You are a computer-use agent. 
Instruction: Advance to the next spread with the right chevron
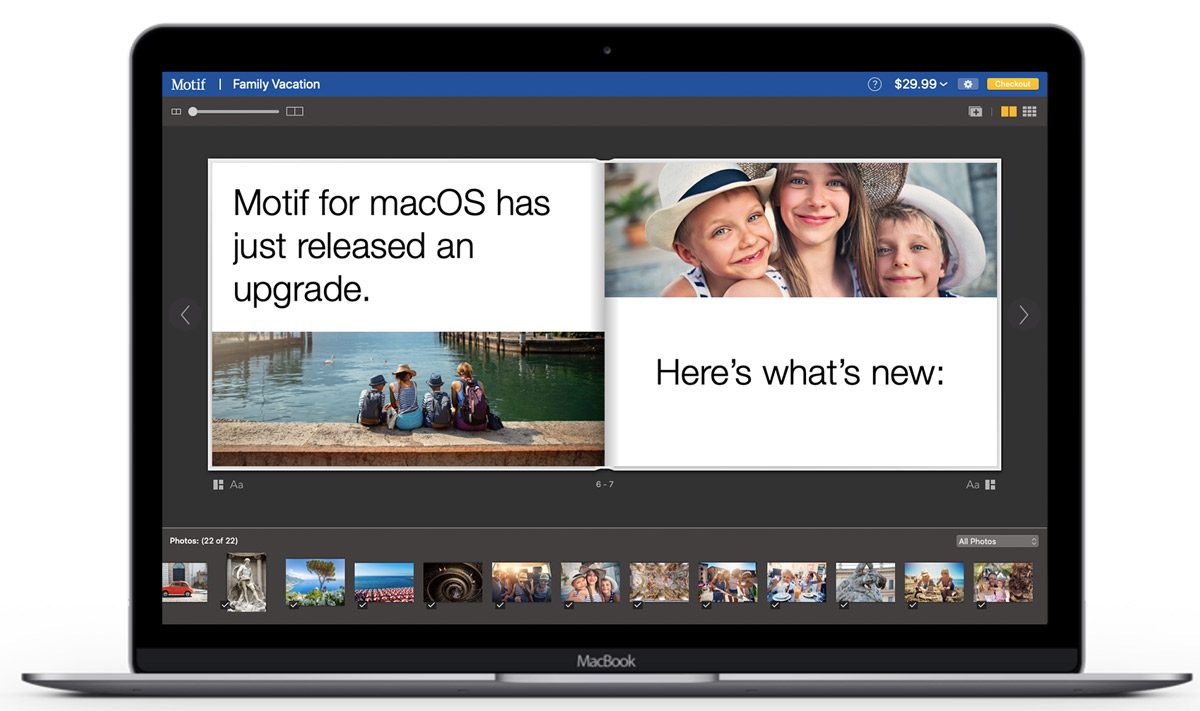1024,315
